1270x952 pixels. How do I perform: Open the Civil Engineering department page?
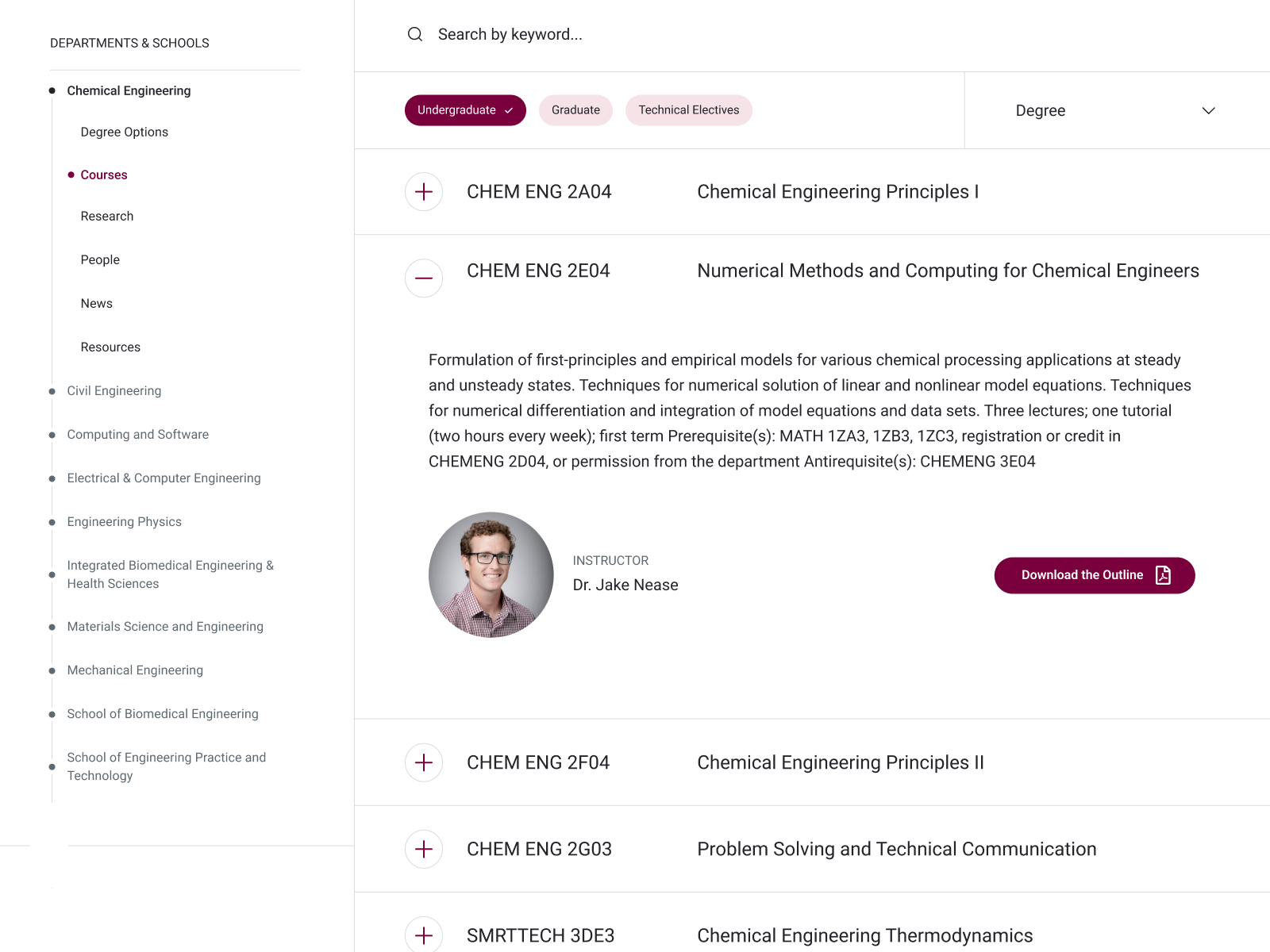pyautogui.click(x=114, y=390)
